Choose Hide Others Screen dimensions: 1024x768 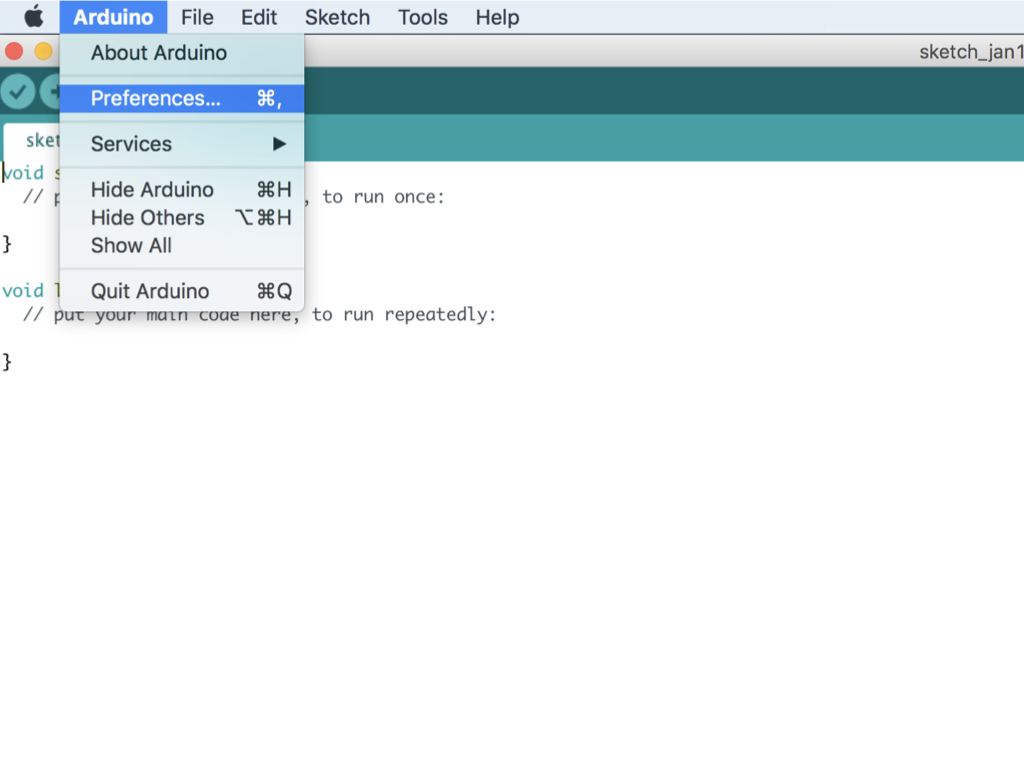click(x=182, y=217)
